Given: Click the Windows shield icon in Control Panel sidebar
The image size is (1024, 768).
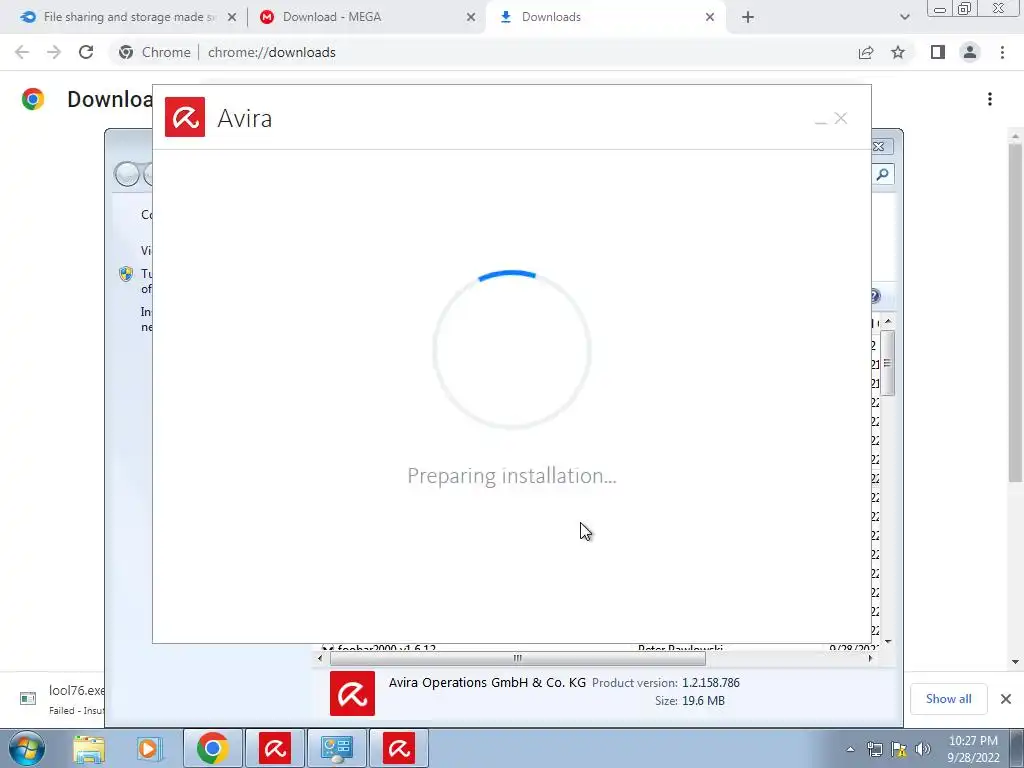Looking at the screenshot, I should (x=126, y=274).
